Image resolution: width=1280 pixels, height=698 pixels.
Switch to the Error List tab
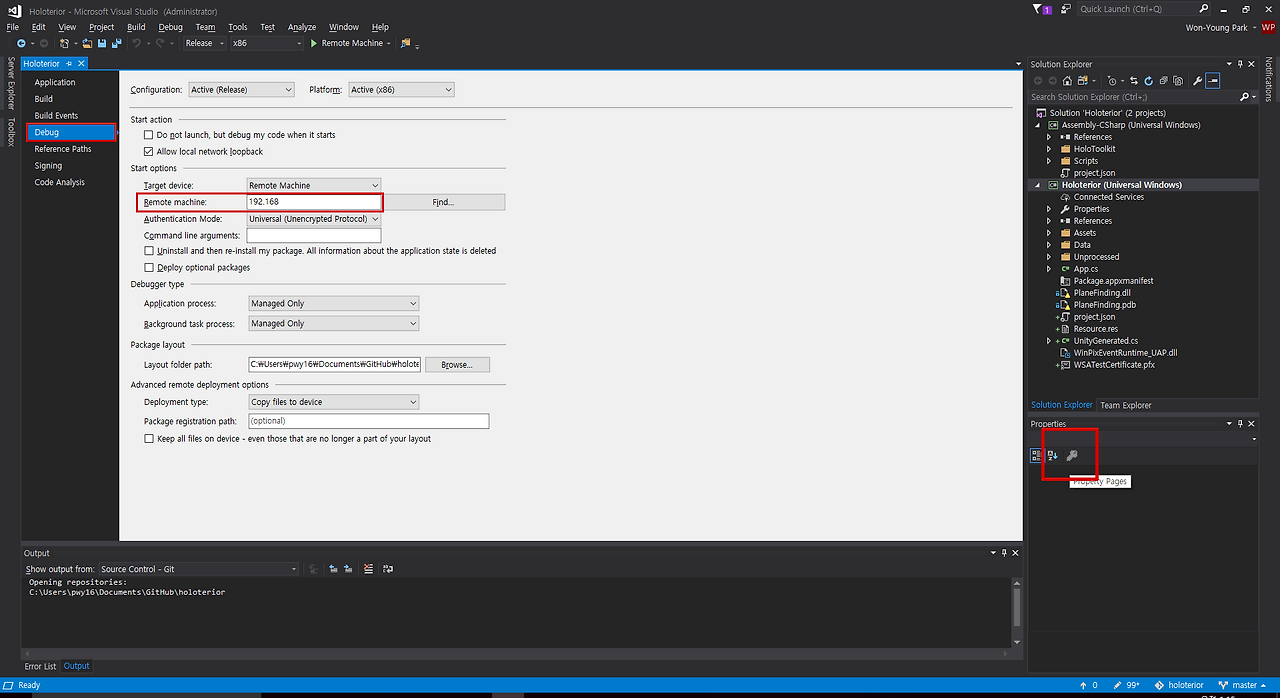coord(41,666)
